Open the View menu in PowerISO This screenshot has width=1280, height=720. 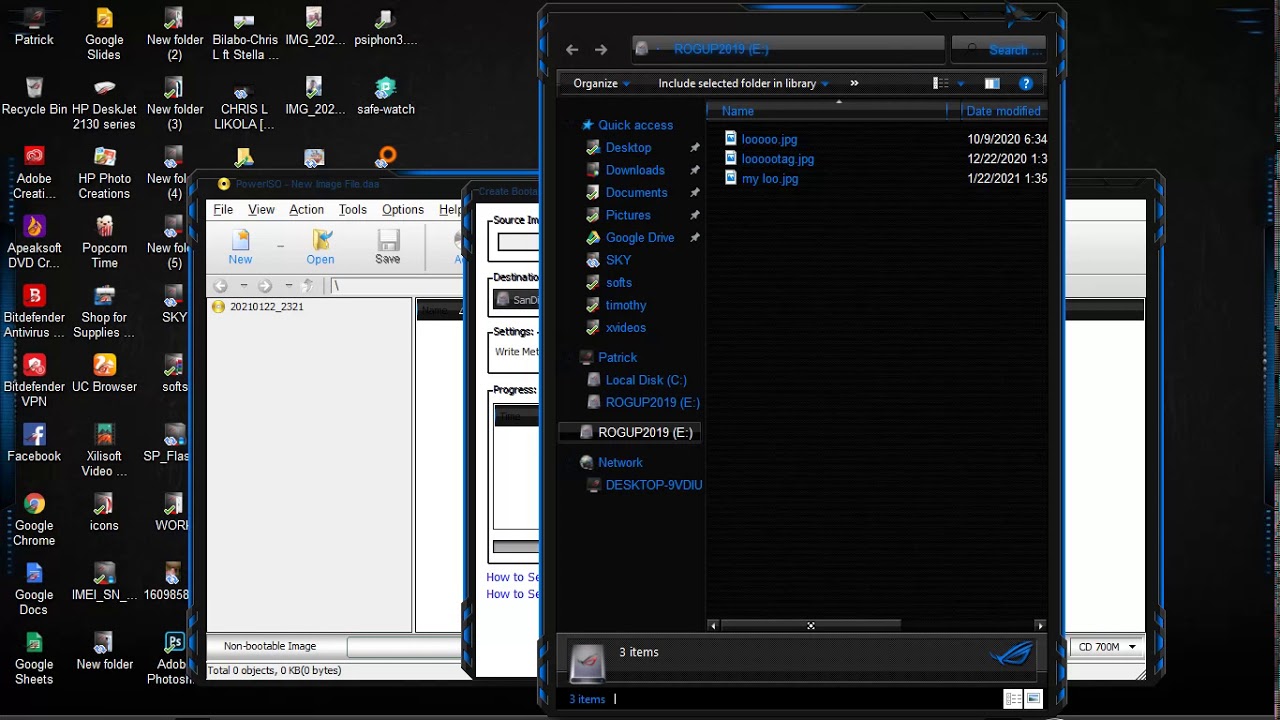tap(261, 210)
